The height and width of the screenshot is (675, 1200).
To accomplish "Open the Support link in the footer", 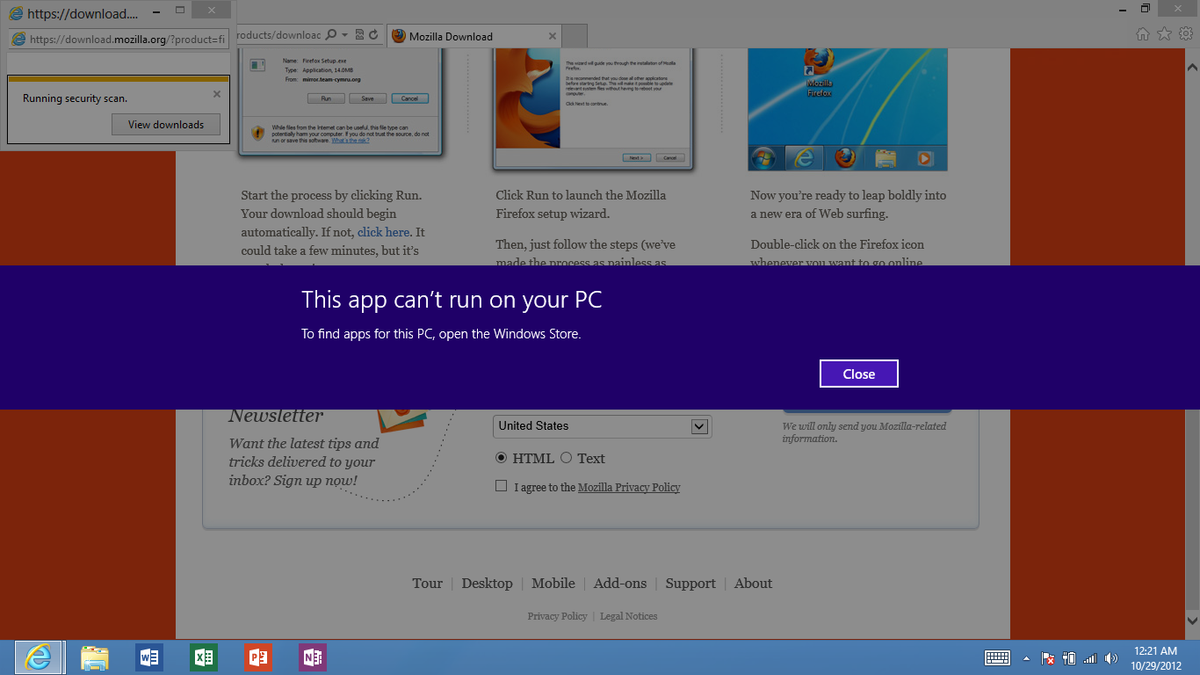I will point(690,583).
